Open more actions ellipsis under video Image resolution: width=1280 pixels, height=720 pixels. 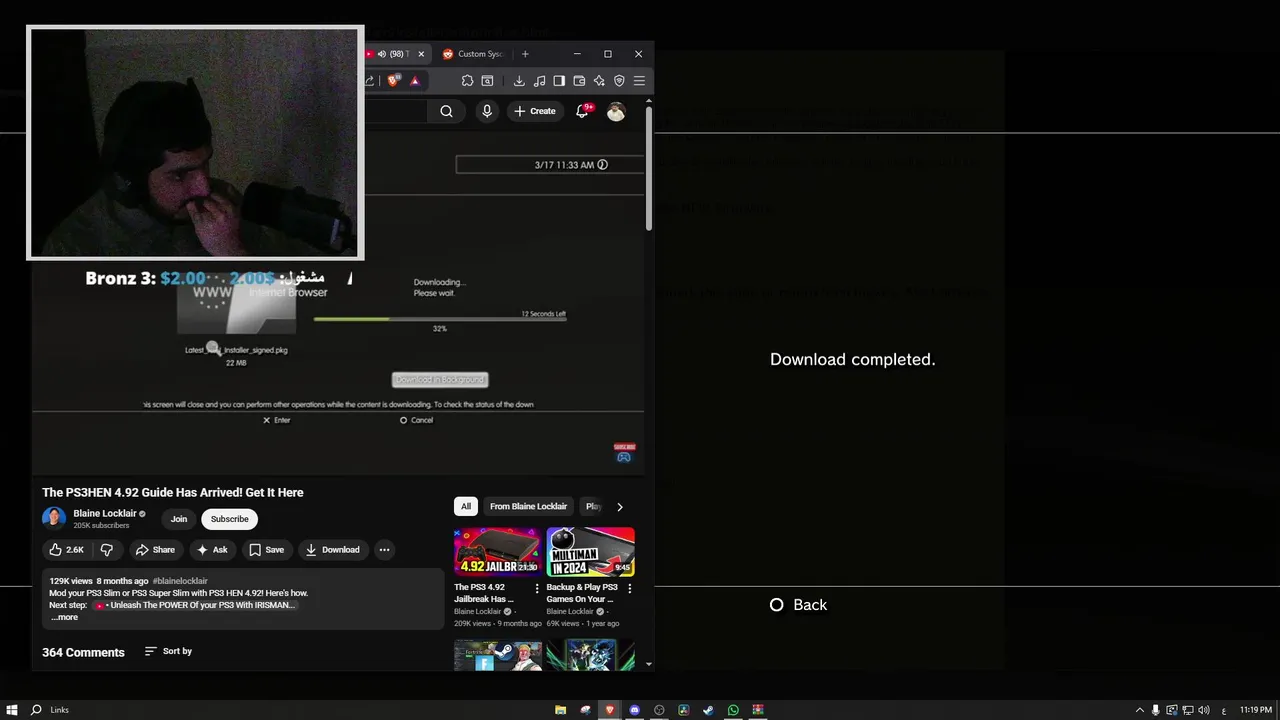(x=384, y=549)
